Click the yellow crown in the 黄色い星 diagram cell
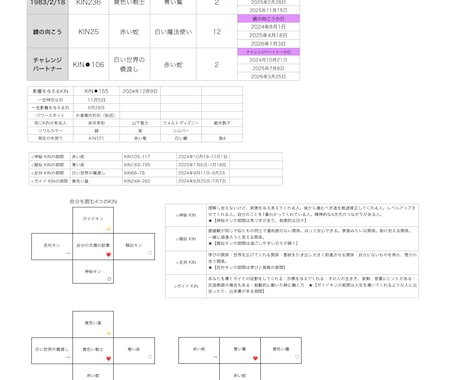 coord(108,333)
